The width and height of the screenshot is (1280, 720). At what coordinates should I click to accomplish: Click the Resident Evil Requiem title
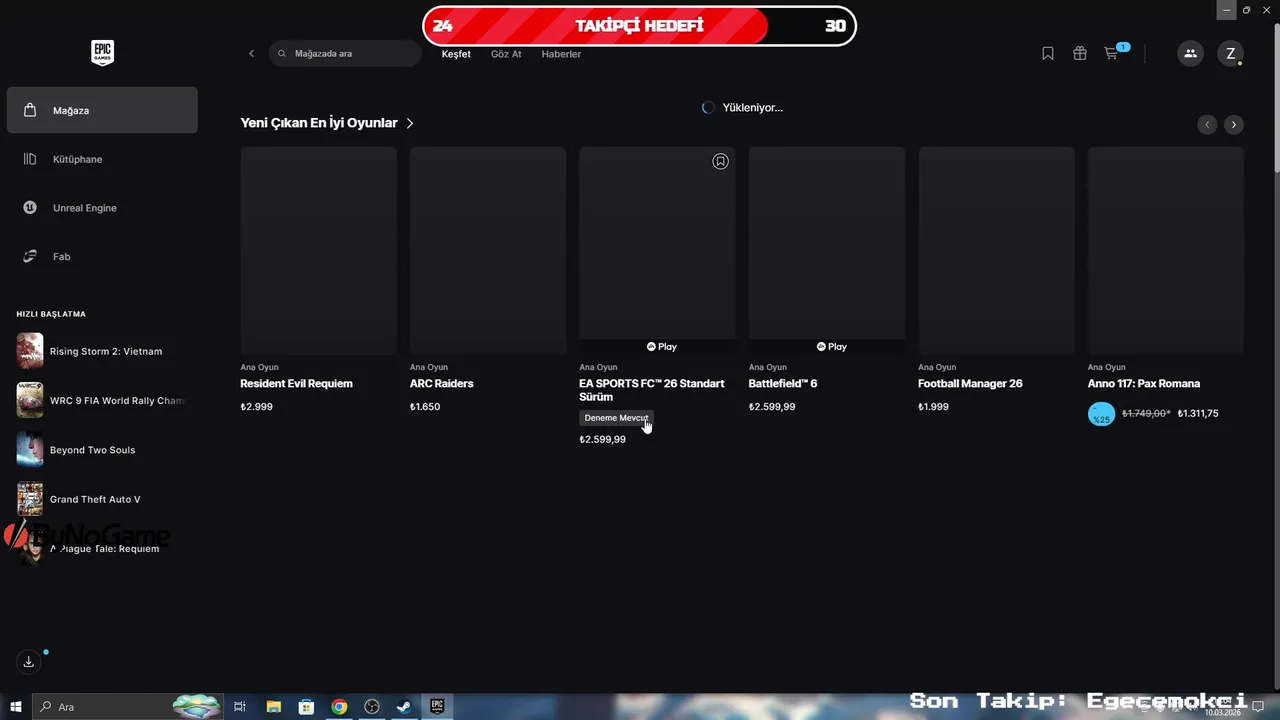click(296, 384)
